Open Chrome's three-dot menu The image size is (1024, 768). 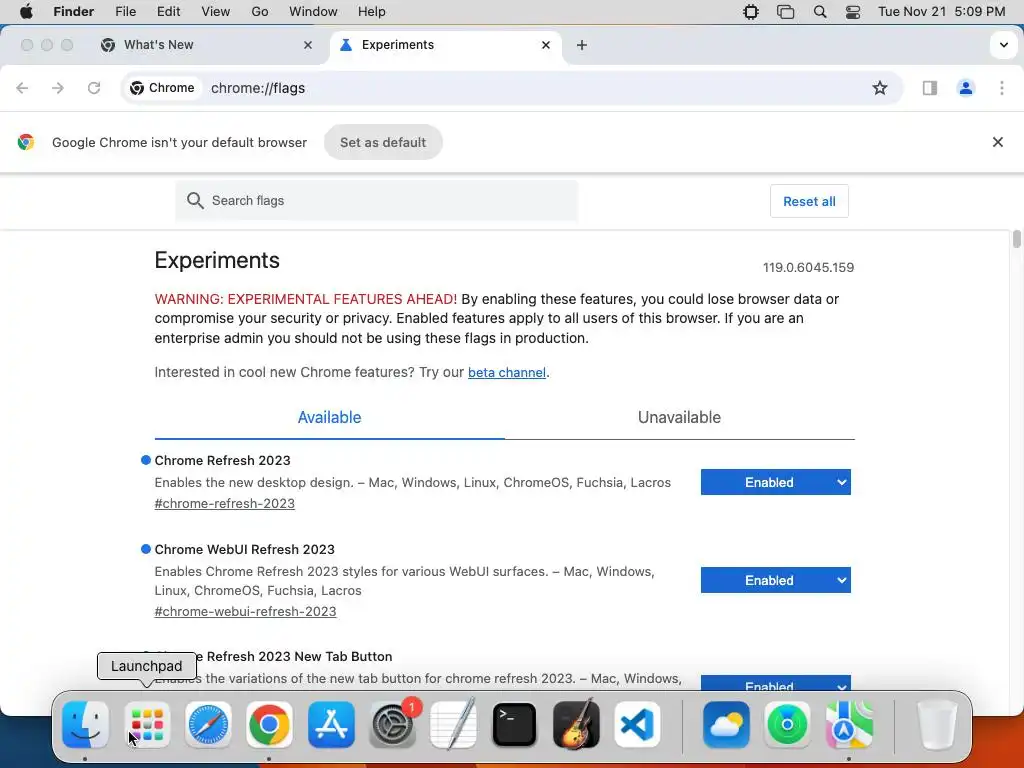(x=1002, y=88)
